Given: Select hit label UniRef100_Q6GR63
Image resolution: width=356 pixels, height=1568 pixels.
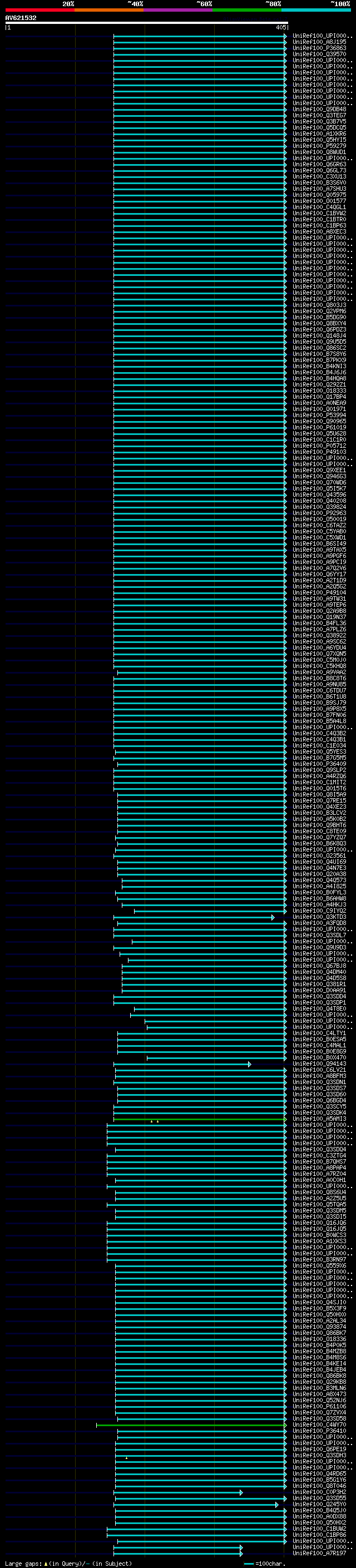Looking at the screenshot, I should pos(319,164).
